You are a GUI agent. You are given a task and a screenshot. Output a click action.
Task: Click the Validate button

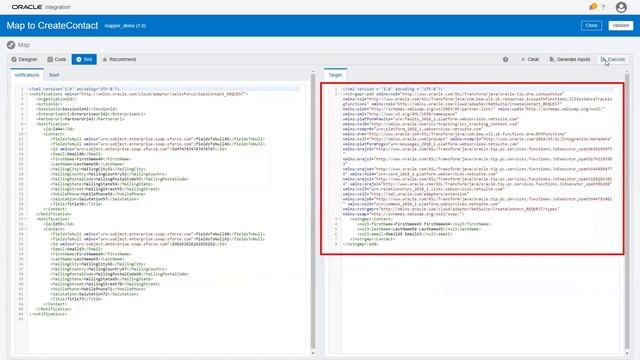pyautogui.click(x=620, y=25)
